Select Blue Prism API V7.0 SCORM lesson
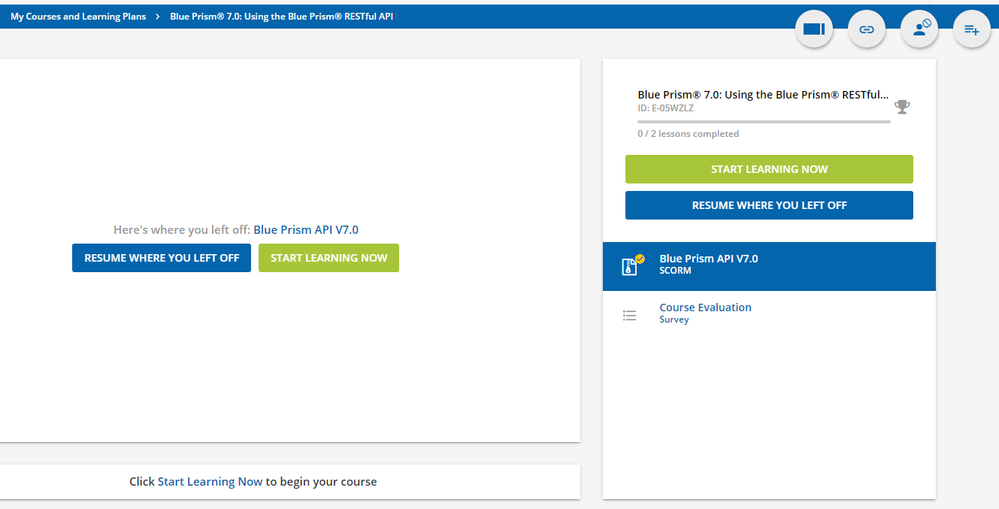 tap(769, 266)
